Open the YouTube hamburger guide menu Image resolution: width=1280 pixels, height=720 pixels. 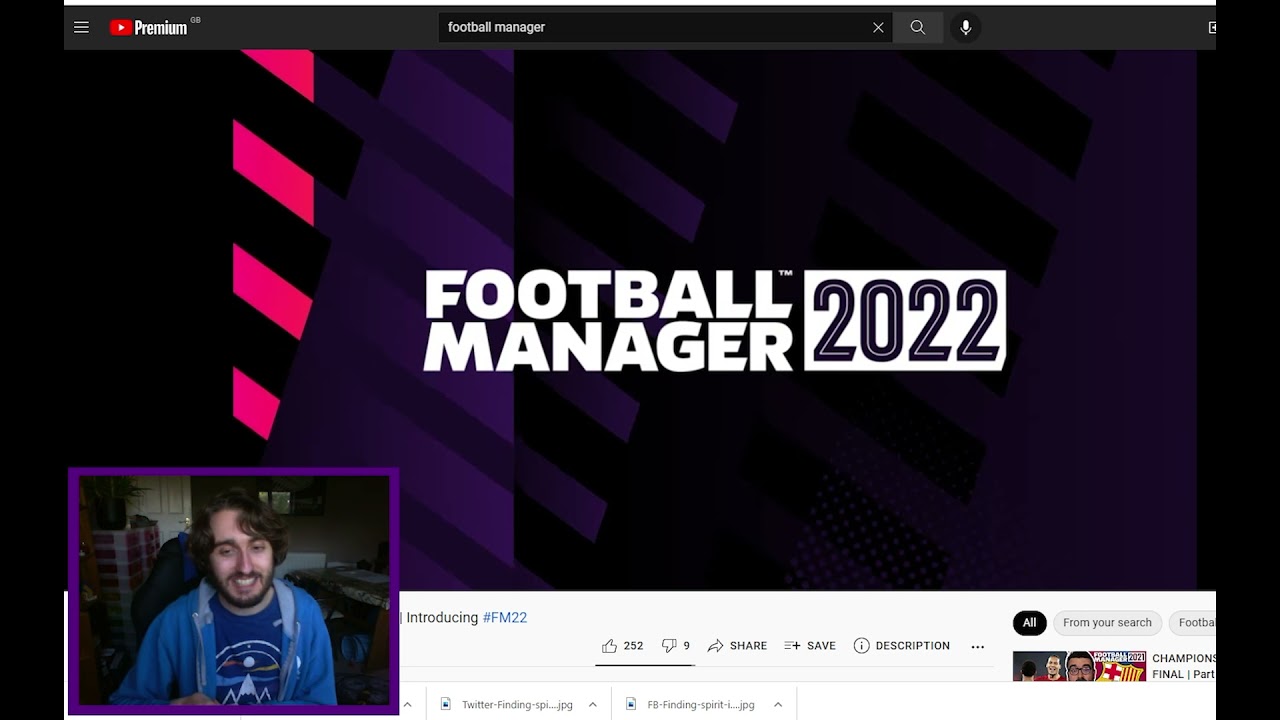tap(81, 27)
